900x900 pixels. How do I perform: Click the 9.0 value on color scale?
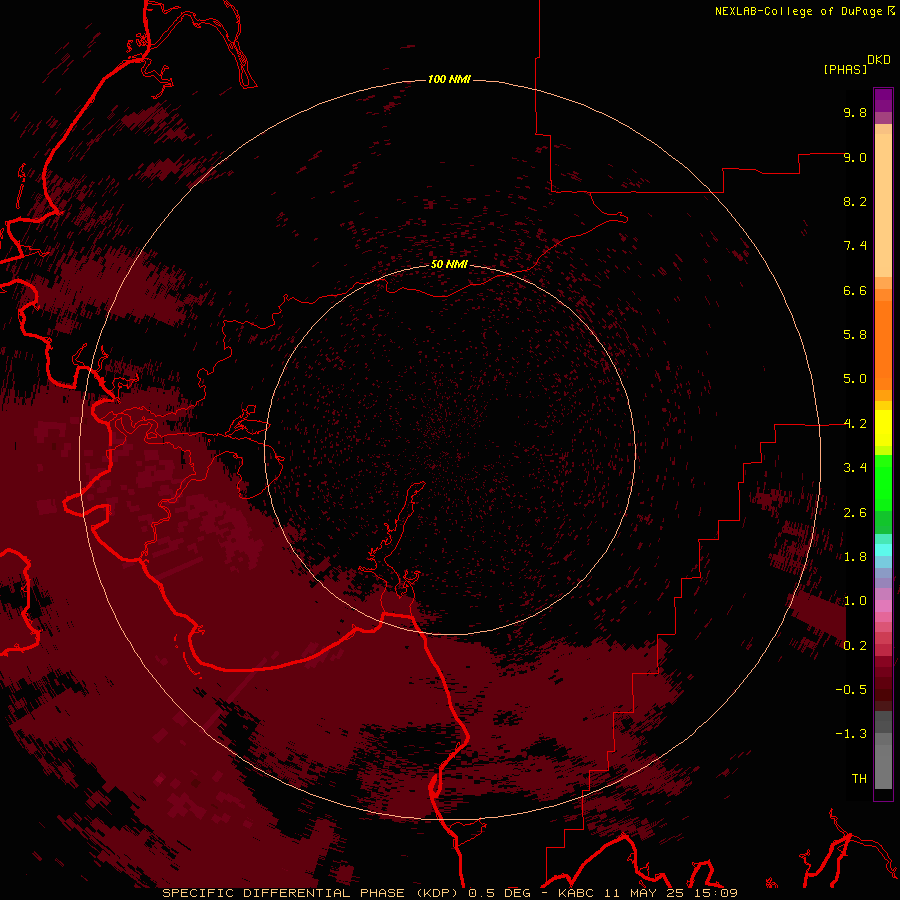[x=855, y=157]
